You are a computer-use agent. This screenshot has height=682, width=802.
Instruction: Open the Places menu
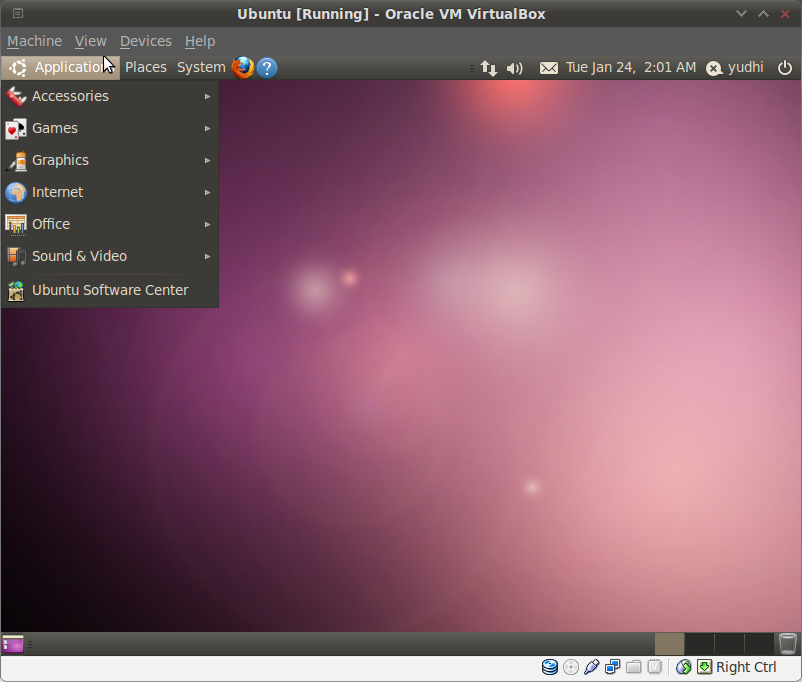click(x=146, y=68)
